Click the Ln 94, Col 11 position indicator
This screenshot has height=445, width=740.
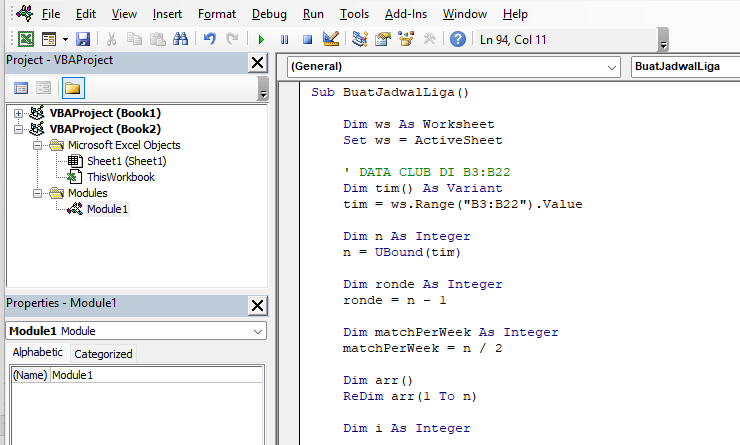[513, 40]
